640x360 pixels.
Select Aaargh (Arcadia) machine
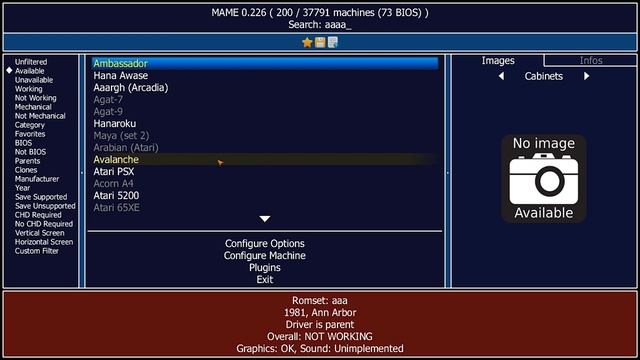[265, 87]
